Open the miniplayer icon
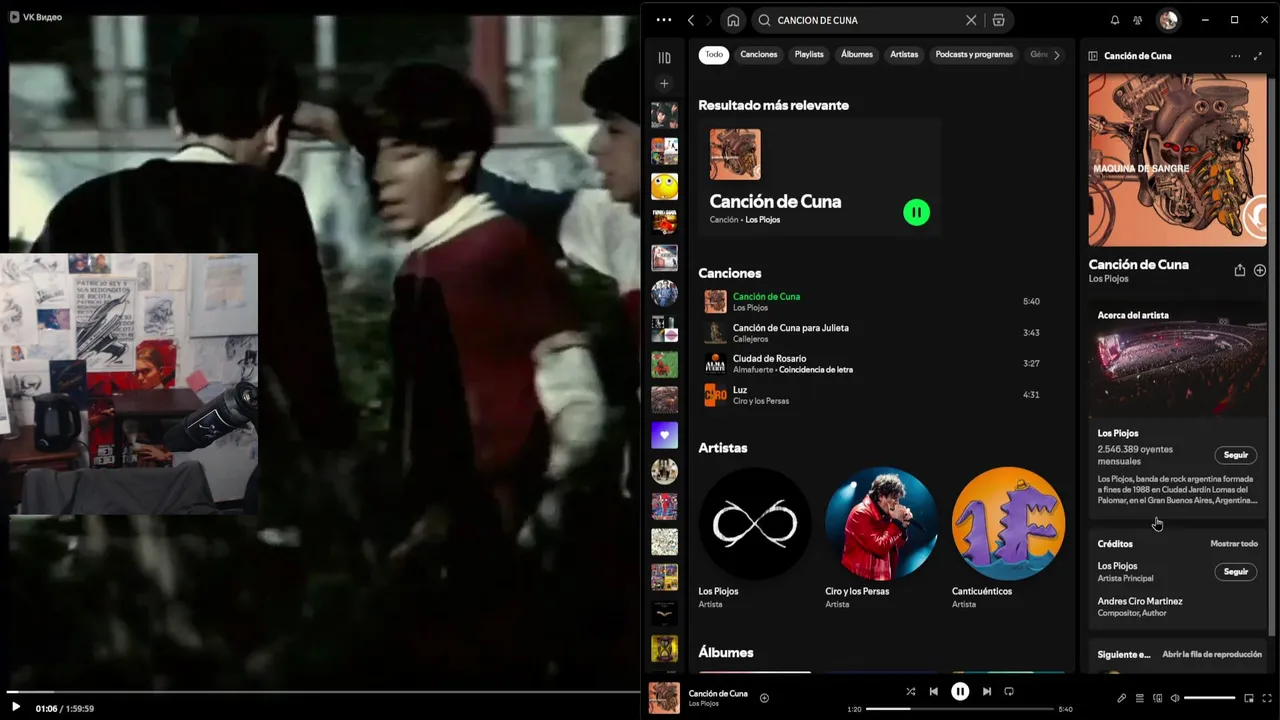The width and height of the screenshot is (1280, 720). (1249, 698)
